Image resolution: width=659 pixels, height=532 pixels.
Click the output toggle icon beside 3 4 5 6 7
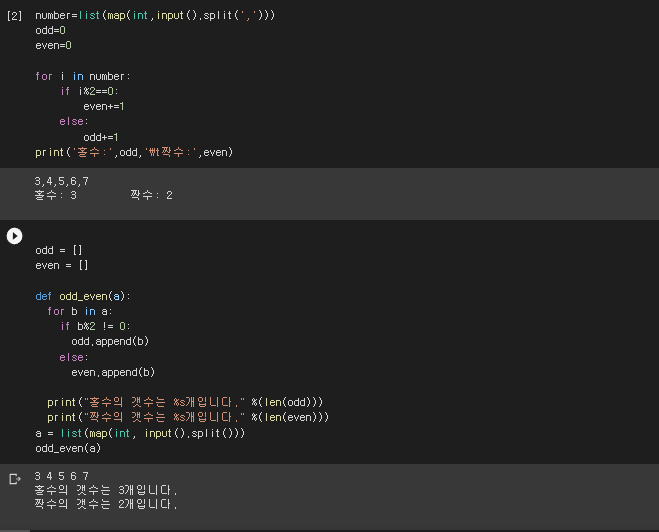click(15, 479)
